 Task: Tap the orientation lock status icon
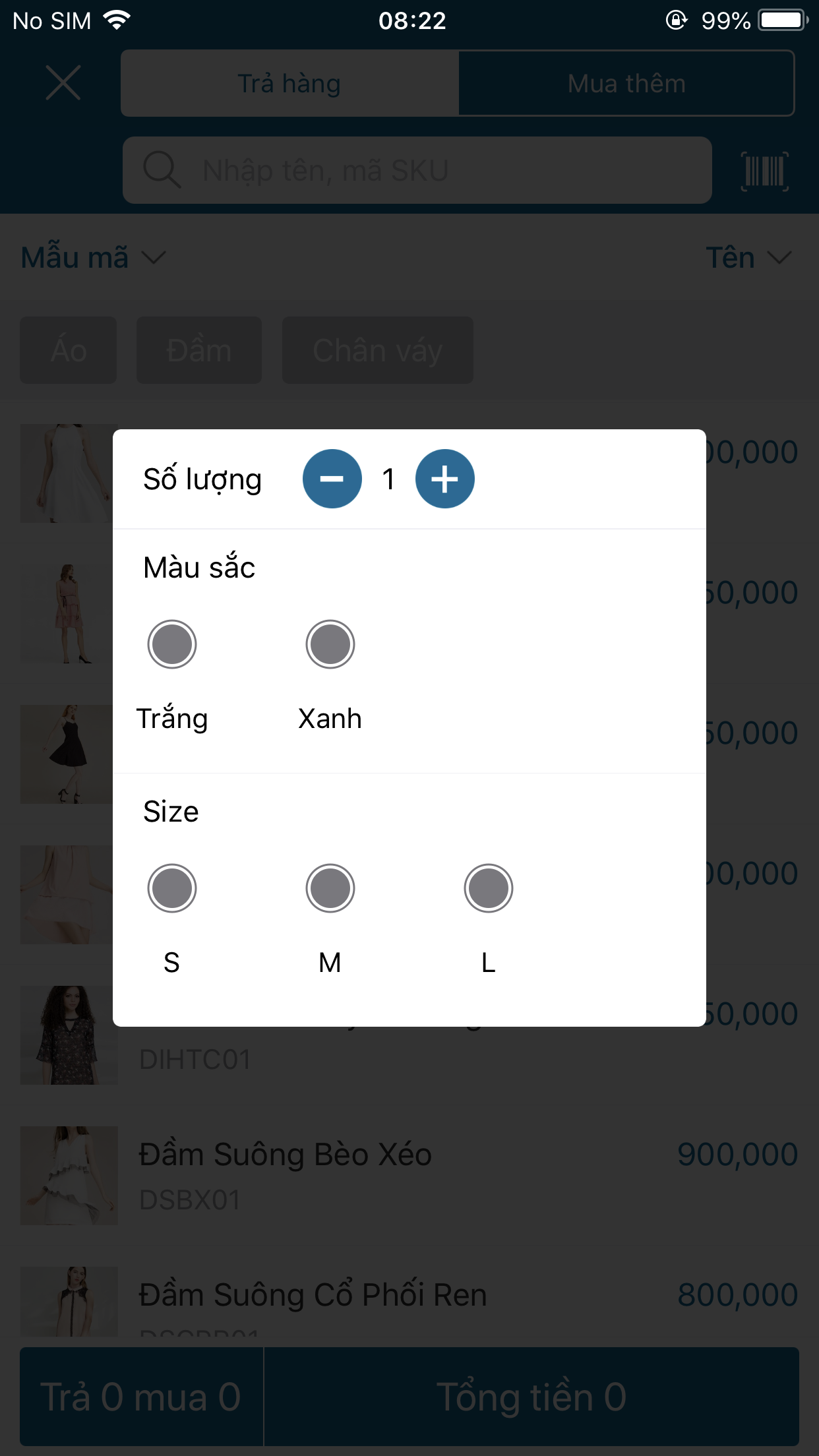tap(676, 20)
